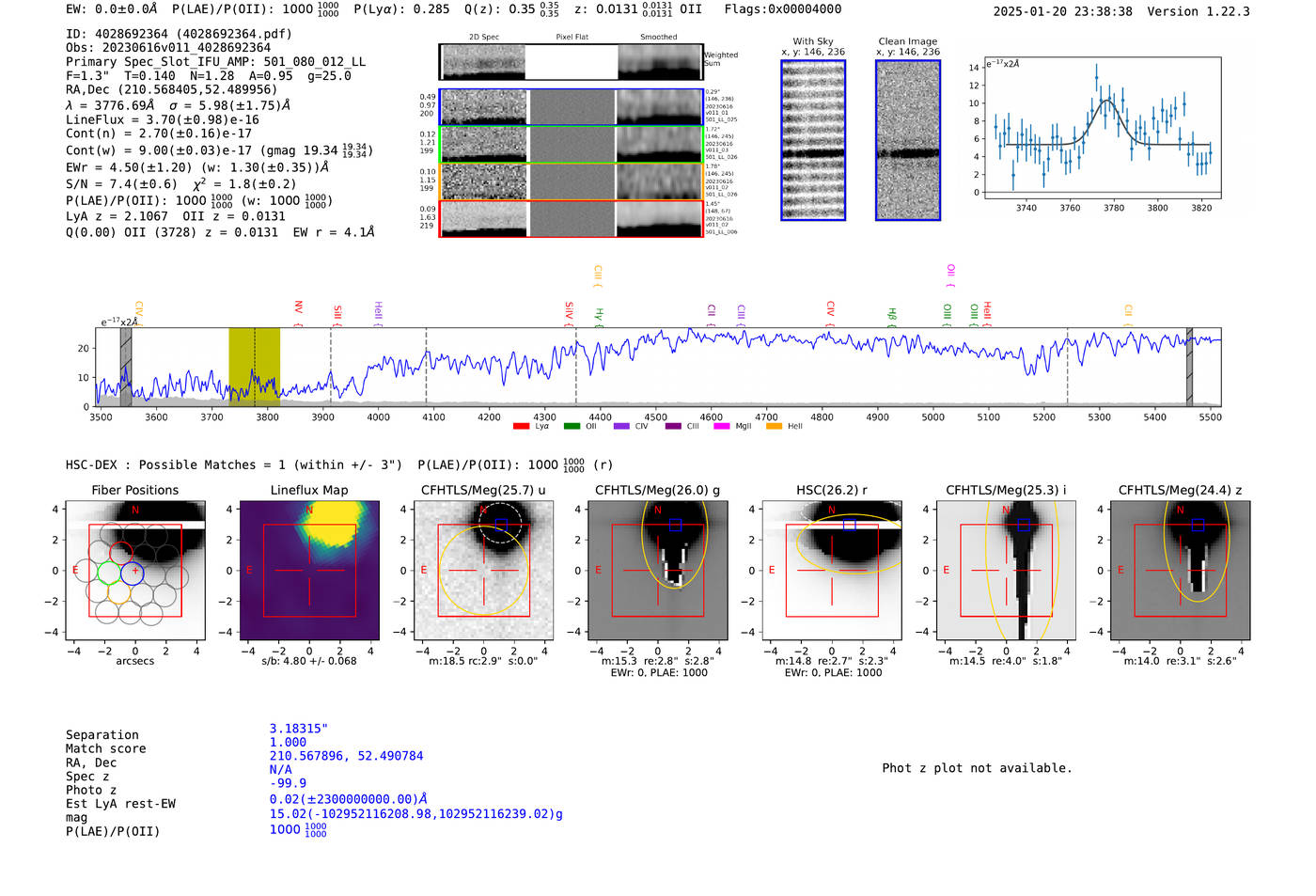This screenshot has height=896, width=1316.
Task: Click the S/N = 7.4(±0.6) line
Action: point(181,184)
